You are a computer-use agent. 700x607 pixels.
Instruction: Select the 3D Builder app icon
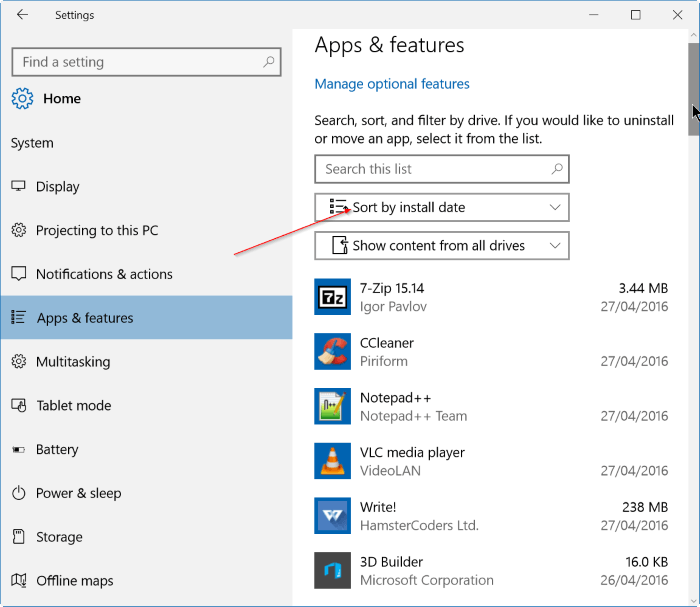click(x=332, y=570)
